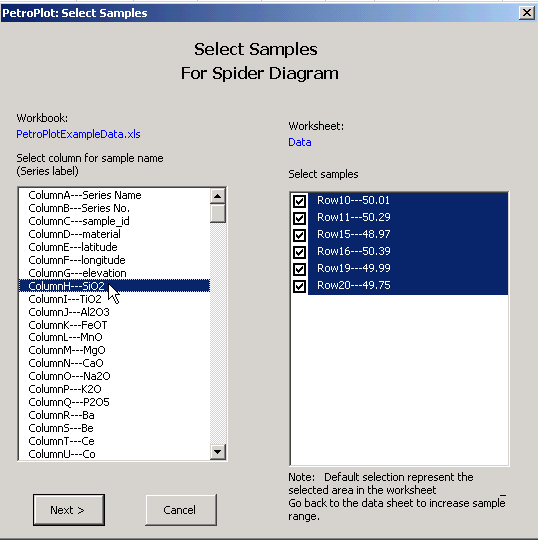The height and width of the screenshot is (540, 538).
Task: Choose ColumnQ---P2O5 from the list
Action: 114,402
